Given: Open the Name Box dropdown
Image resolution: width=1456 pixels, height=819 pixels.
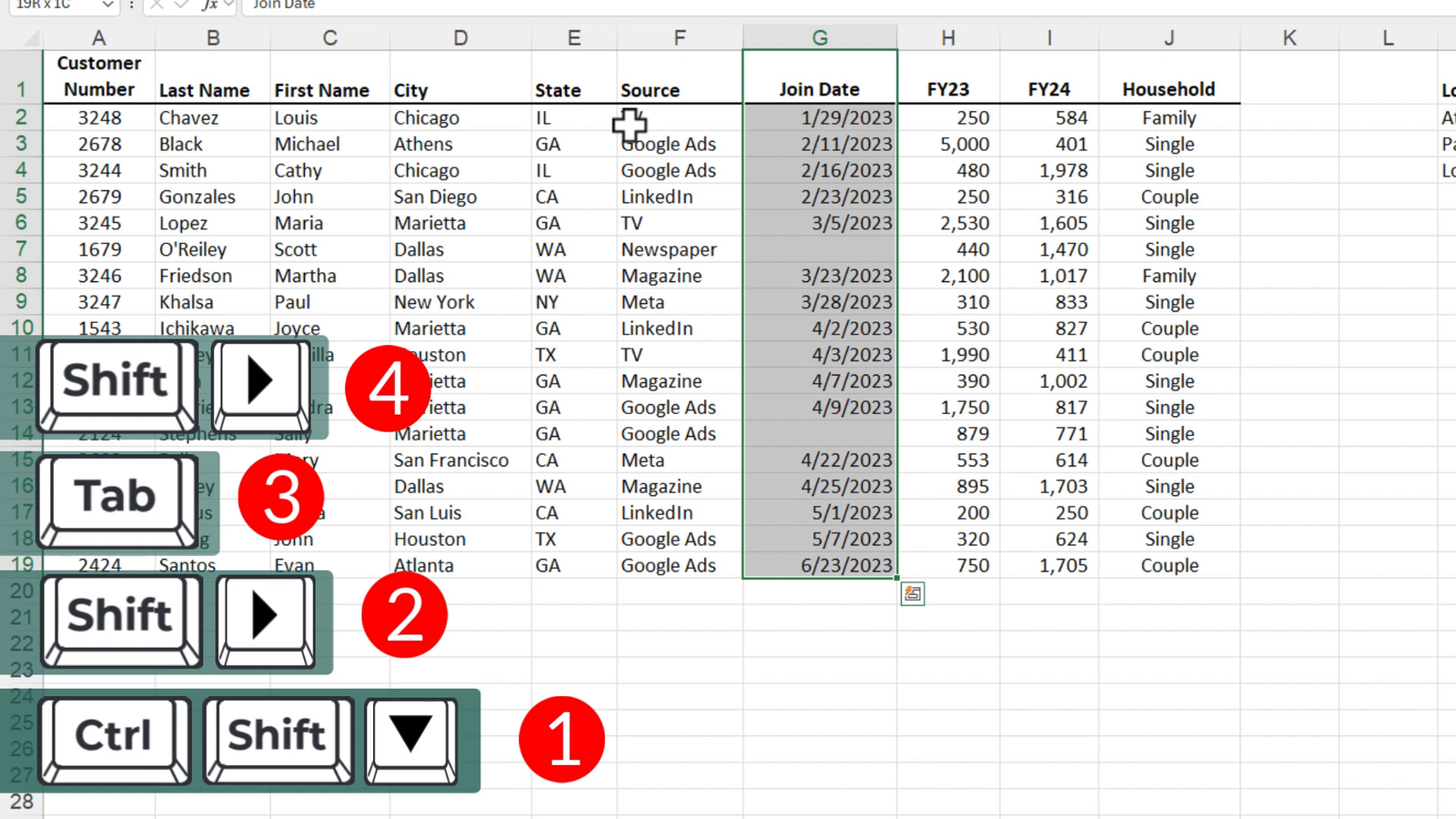Looking at the screenshot, I should [x=107, y=6].
